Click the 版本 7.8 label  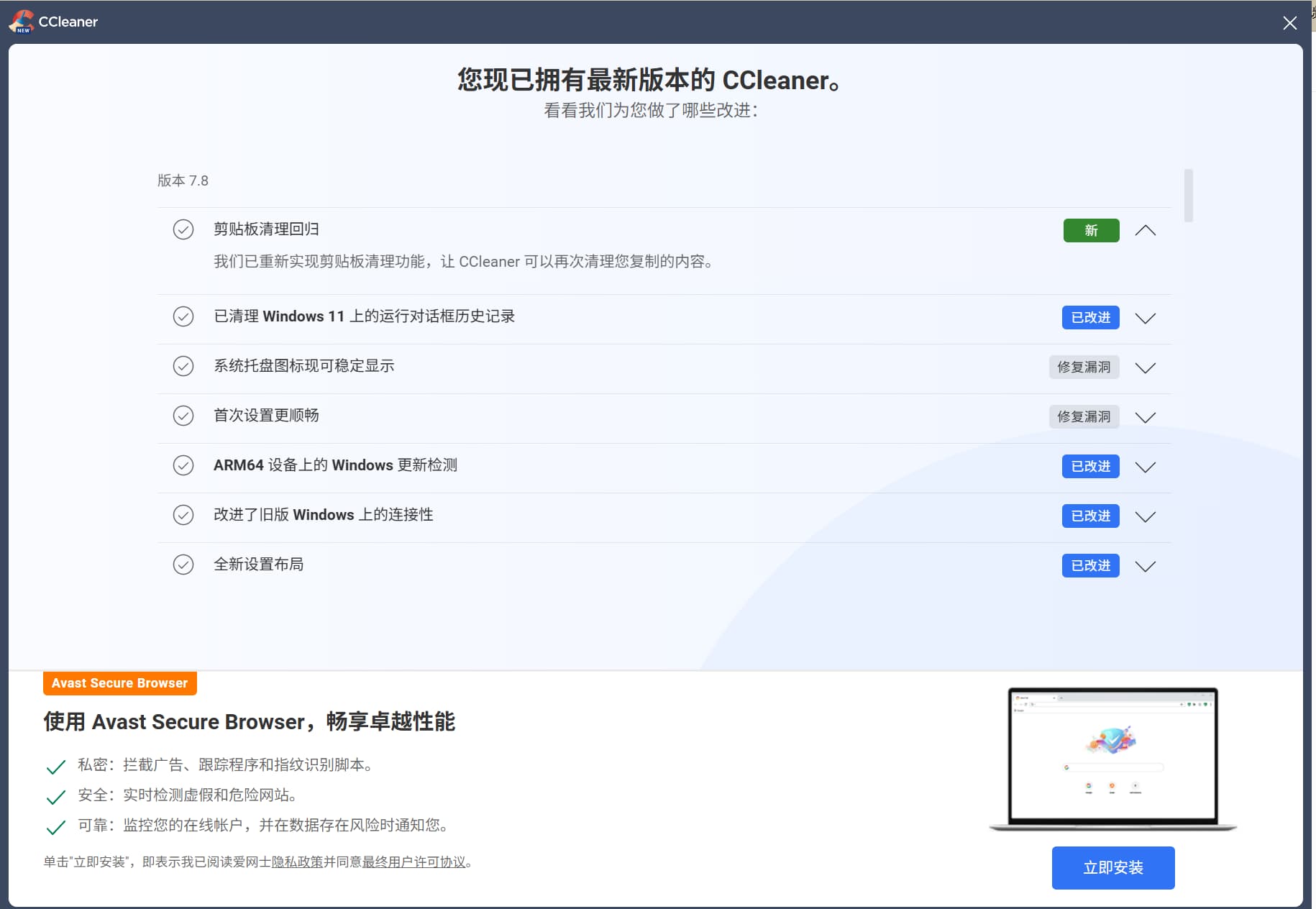click(x=183, y=181)
